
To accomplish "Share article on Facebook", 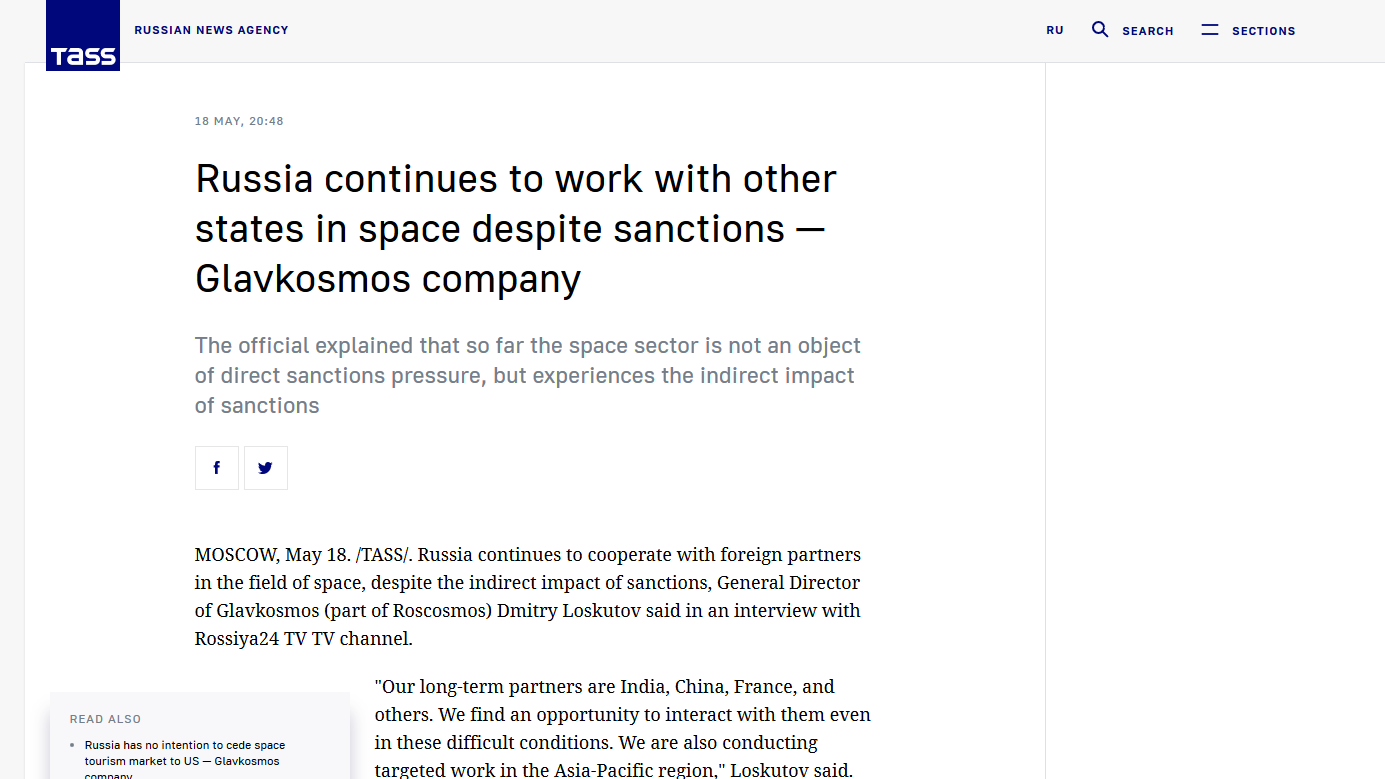I will [x=217, y=468].
